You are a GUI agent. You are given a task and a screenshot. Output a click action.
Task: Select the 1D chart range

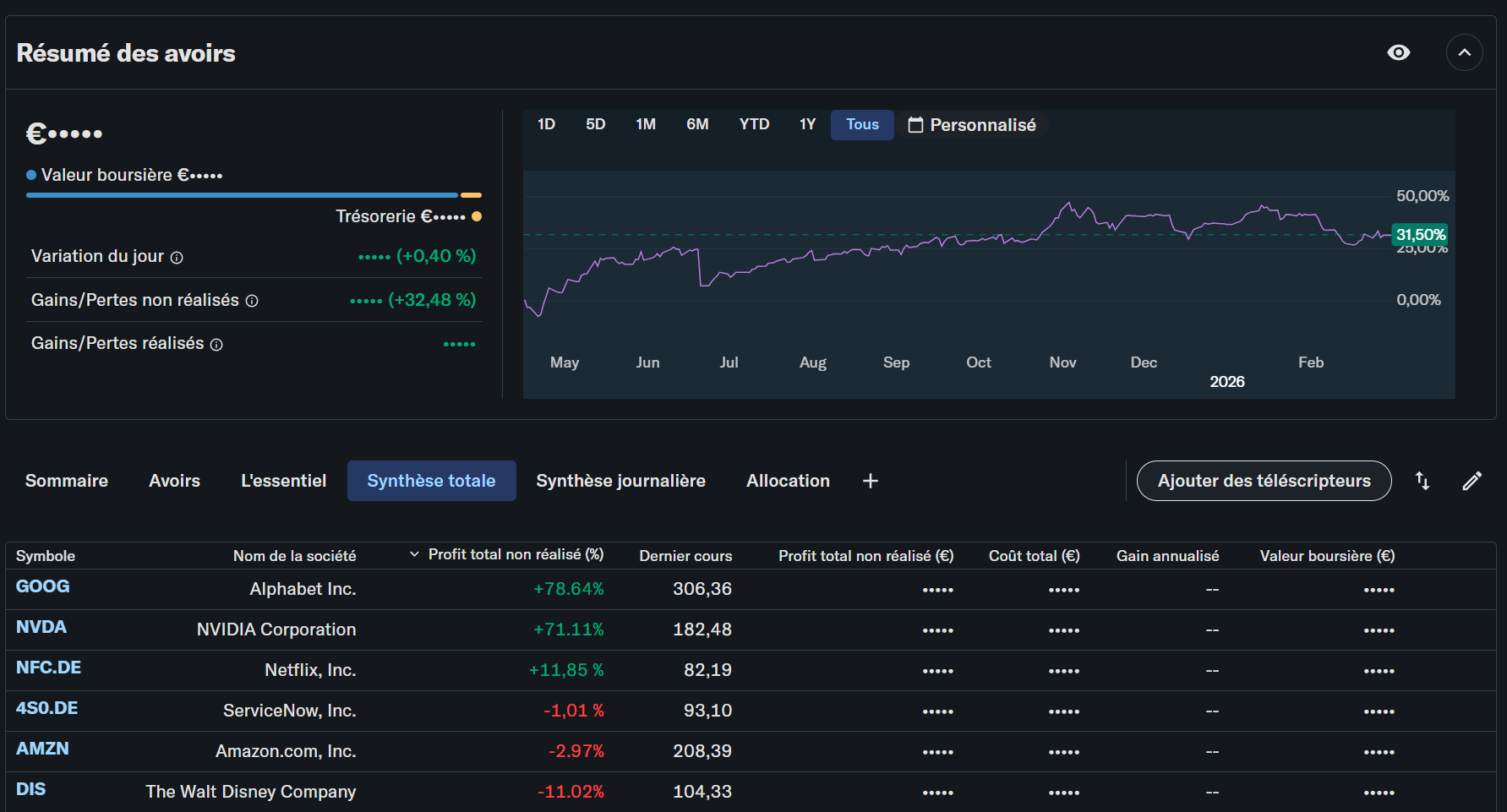(x=546, y=124)
